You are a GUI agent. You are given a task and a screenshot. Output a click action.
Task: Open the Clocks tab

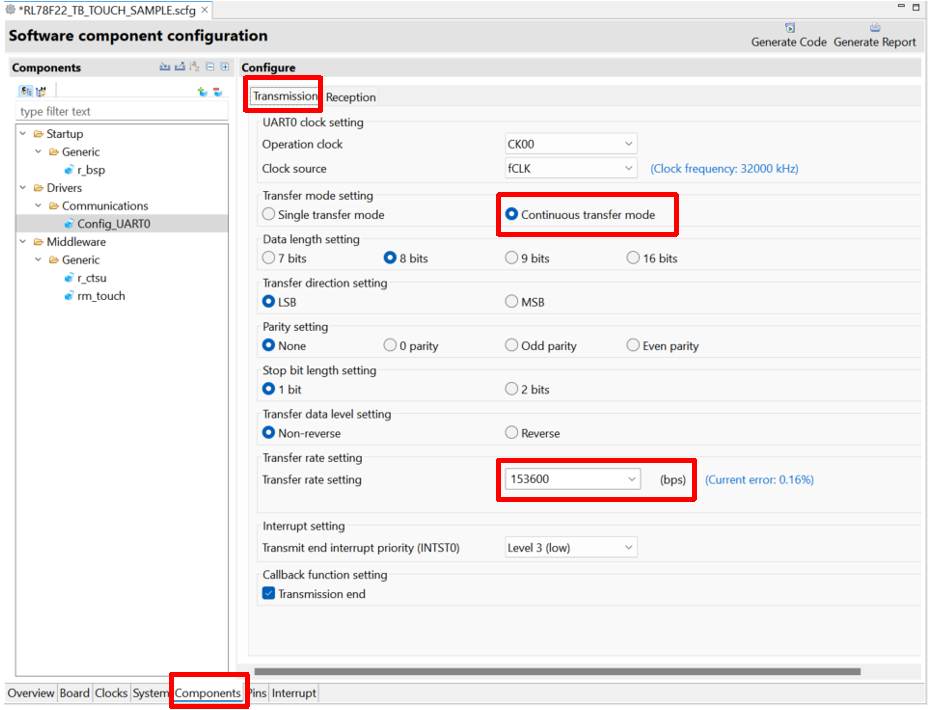(111, 693)
